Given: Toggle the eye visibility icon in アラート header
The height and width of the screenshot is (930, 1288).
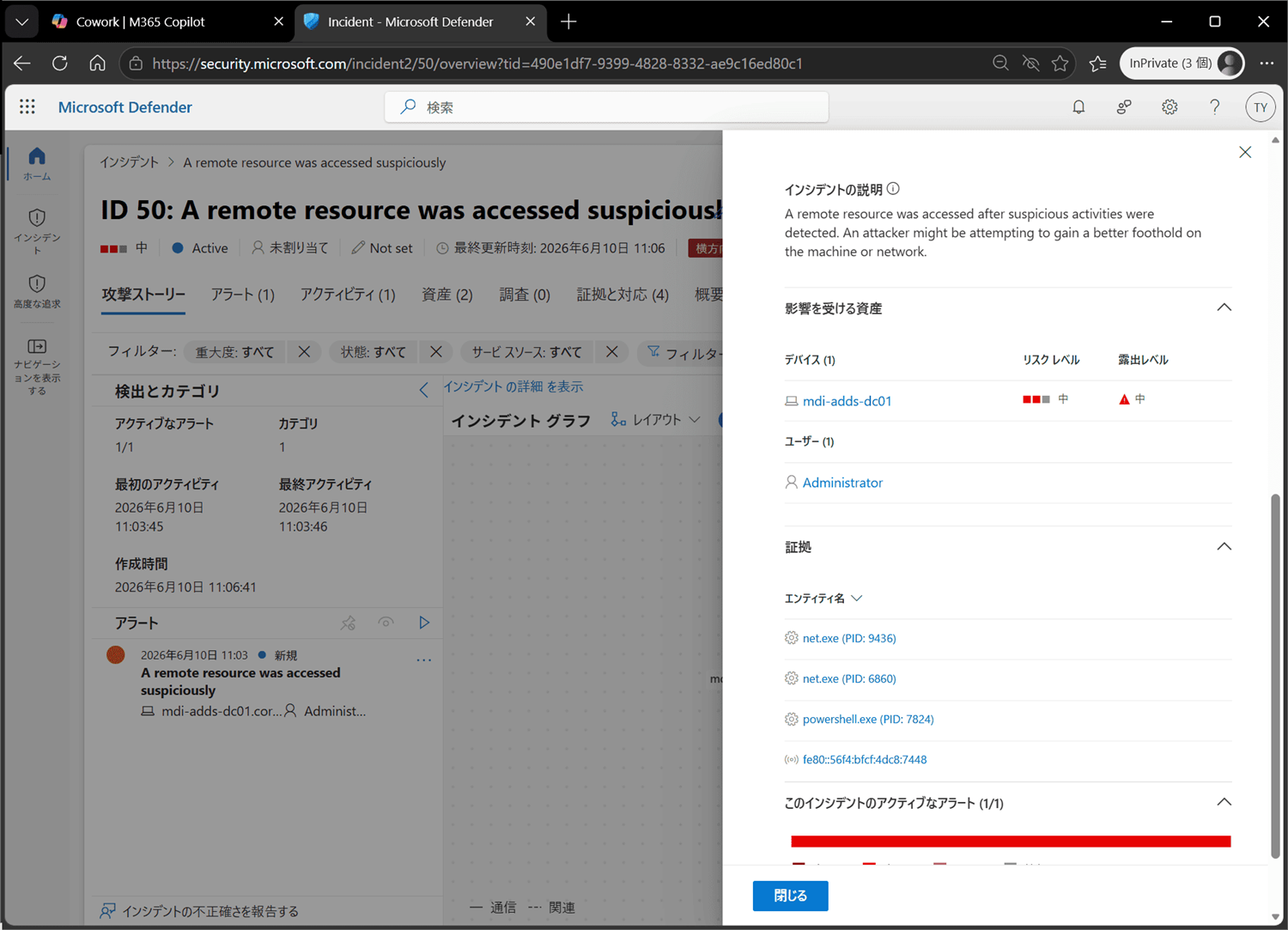Looking at the screenshot, I should 386,623.
